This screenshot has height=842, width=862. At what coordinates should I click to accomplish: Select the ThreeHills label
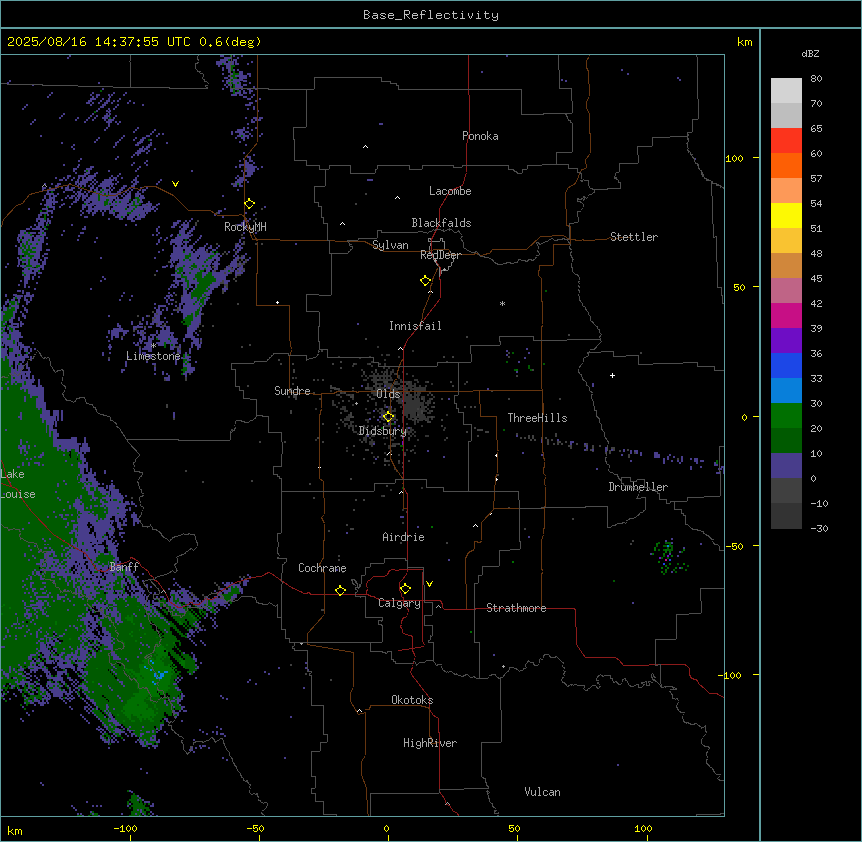(x=537, y=418)
